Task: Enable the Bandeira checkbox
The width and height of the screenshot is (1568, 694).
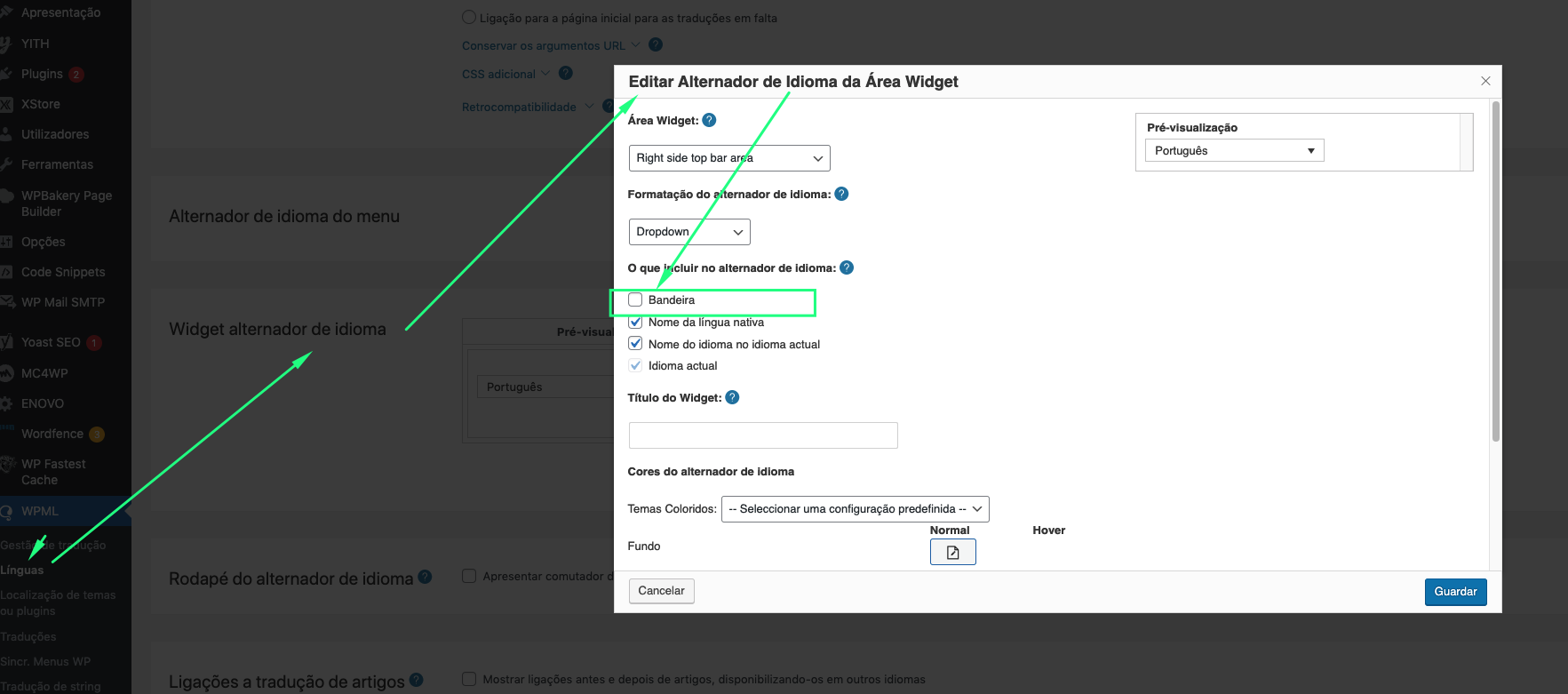Action: coord(635,299)
